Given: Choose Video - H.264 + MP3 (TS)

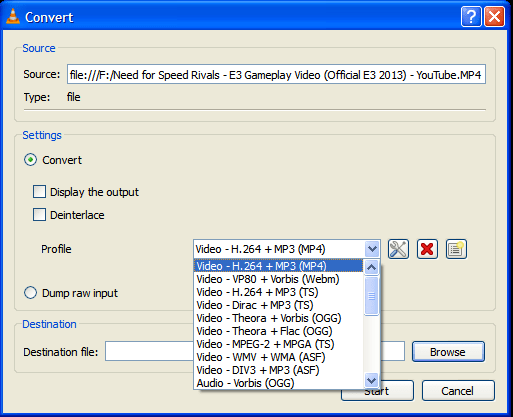Looking at the screenshot, I should [x=279, y=292].
